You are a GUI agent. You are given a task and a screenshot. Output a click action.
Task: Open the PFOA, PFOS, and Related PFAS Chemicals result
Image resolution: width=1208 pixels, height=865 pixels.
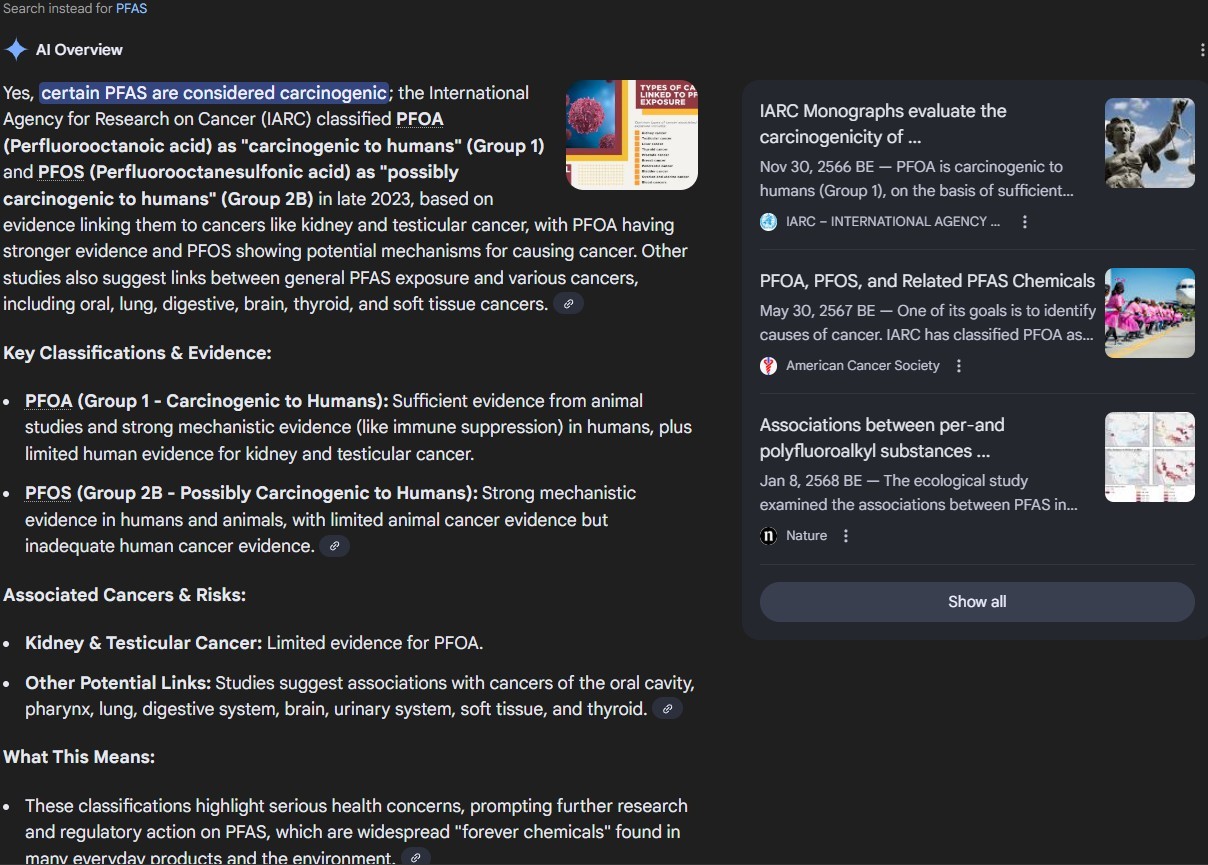click(927, 281)
